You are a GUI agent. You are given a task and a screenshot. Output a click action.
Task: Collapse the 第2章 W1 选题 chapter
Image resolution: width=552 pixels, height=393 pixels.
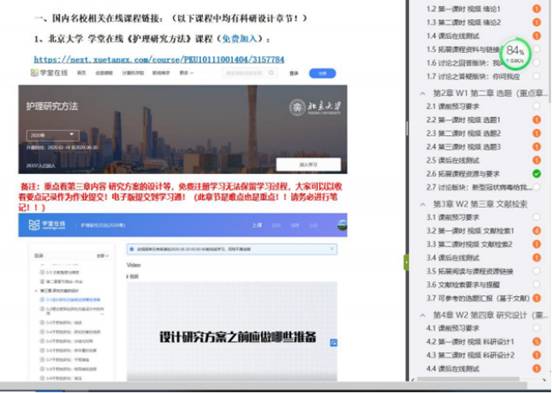coord(422,93)
